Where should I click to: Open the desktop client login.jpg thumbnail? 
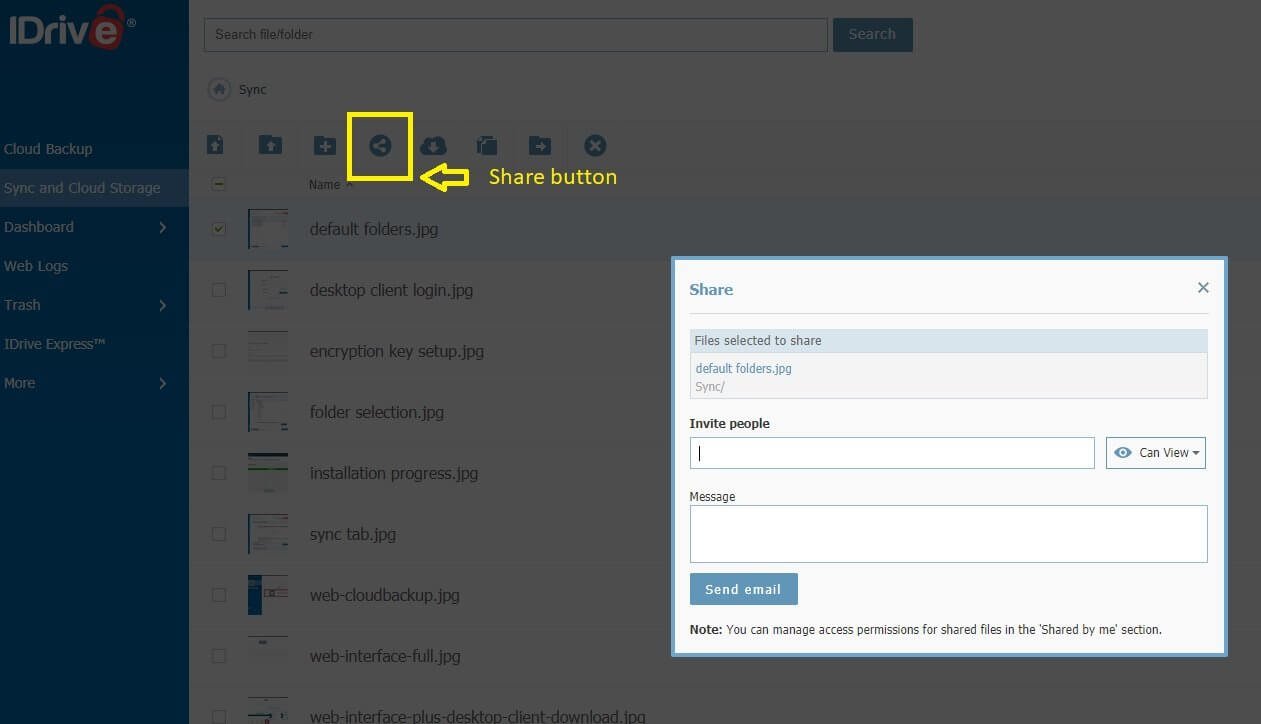point(268,290)
